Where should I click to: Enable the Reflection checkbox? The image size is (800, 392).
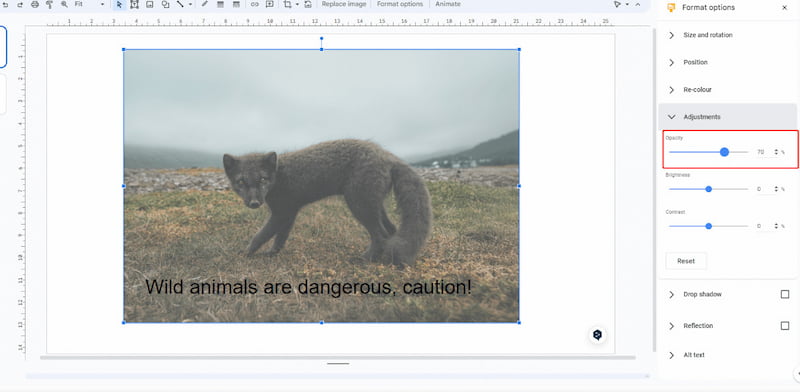pyautogui.click(x=785, y=326)
